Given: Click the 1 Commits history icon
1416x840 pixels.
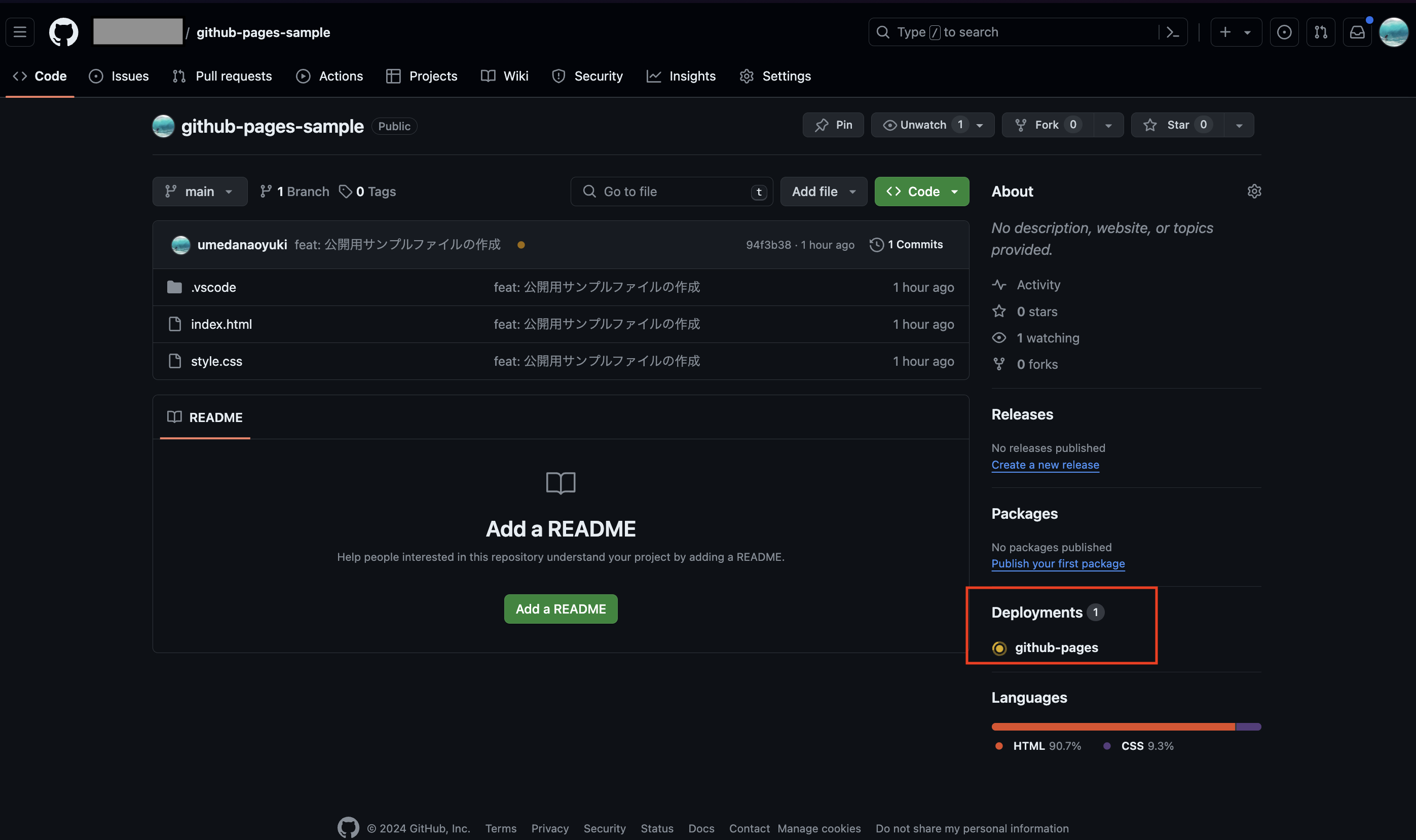Looking at the screenshot, I should (876, 245).
